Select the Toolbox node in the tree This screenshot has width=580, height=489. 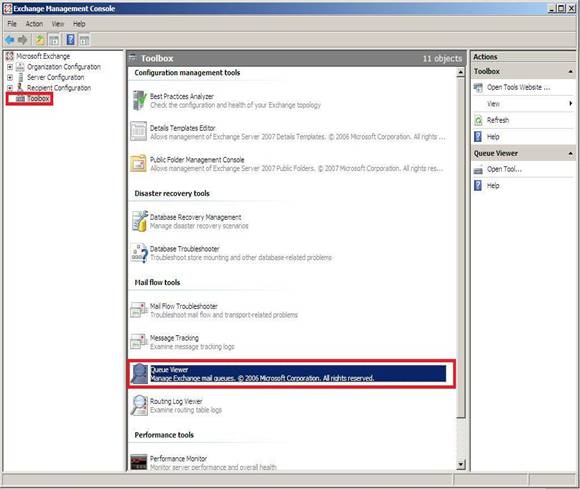point(38,99)
